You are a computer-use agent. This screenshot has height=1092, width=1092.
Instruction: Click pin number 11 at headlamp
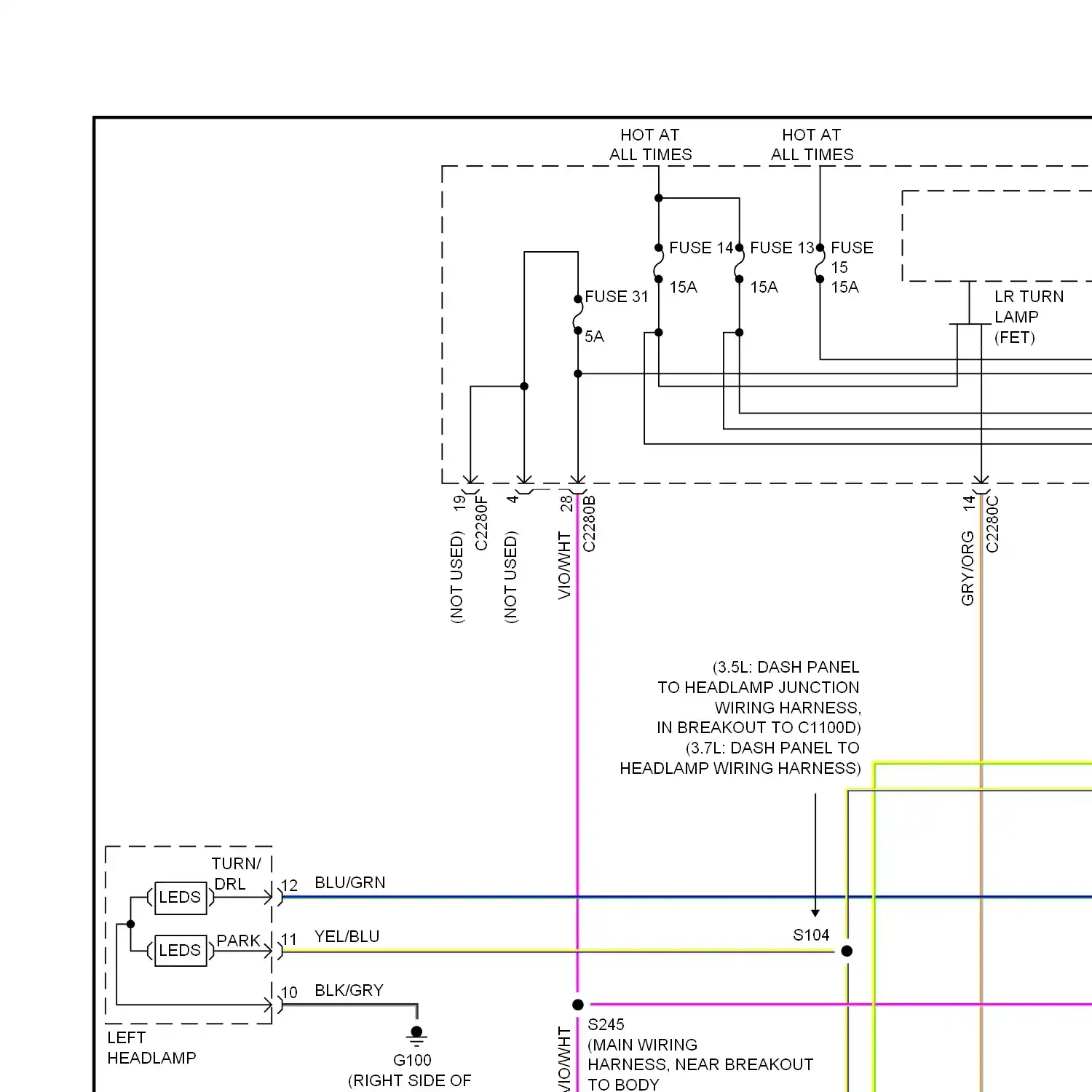pos(290,939)
